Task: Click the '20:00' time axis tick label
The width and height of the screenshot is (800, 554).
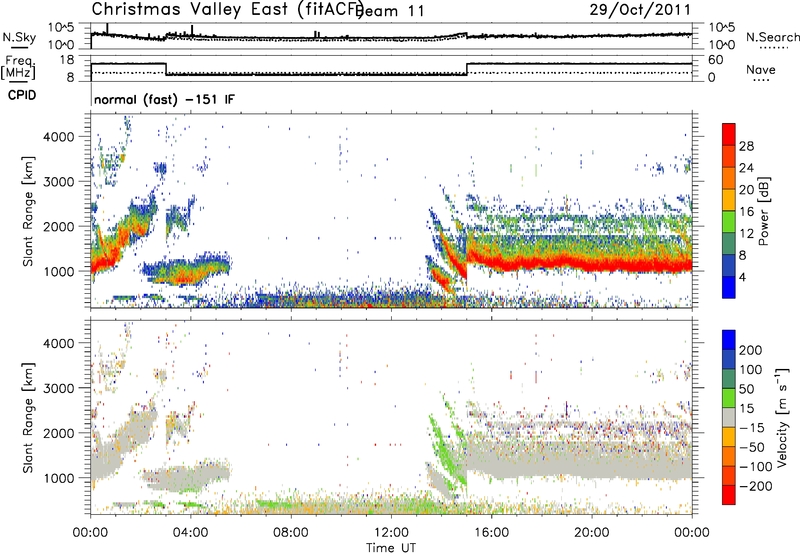Action: 592,533
